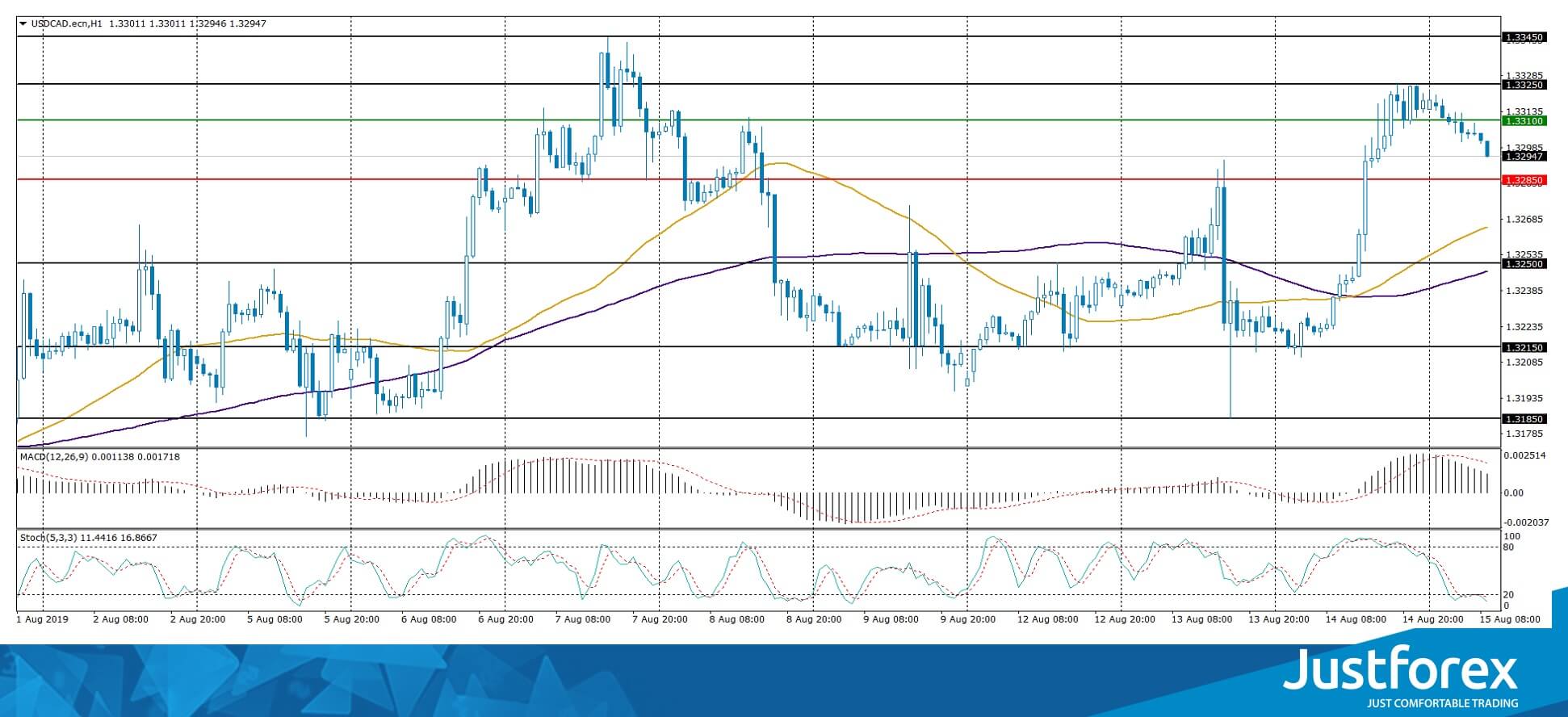Image resolution: width=1568 pixels, height=717 pixels.
Task: Click the 1.31935 price axis value
Action: tap(1525, 398)
